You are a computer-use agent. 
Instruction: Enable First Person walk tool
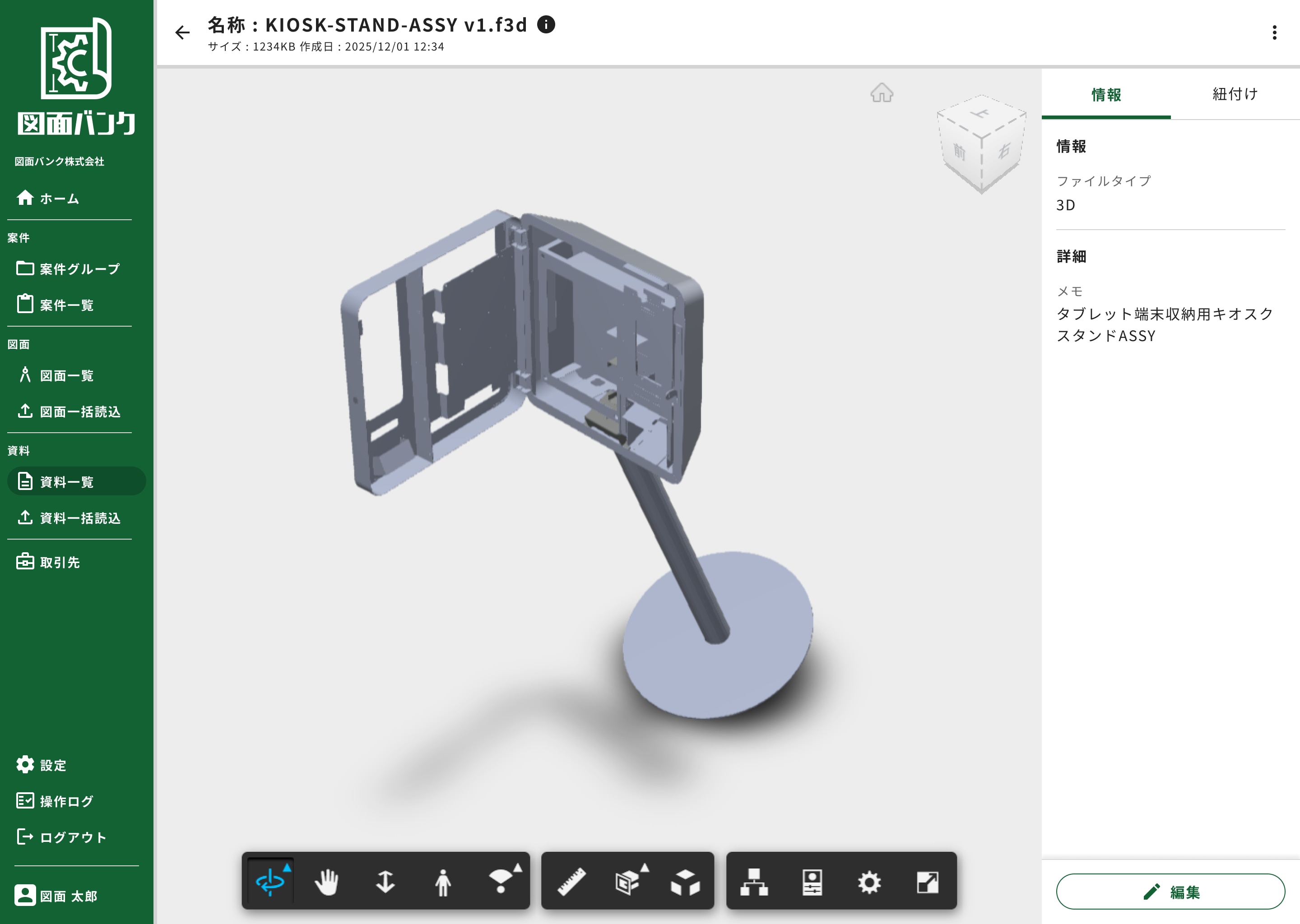tap(443, 882)
